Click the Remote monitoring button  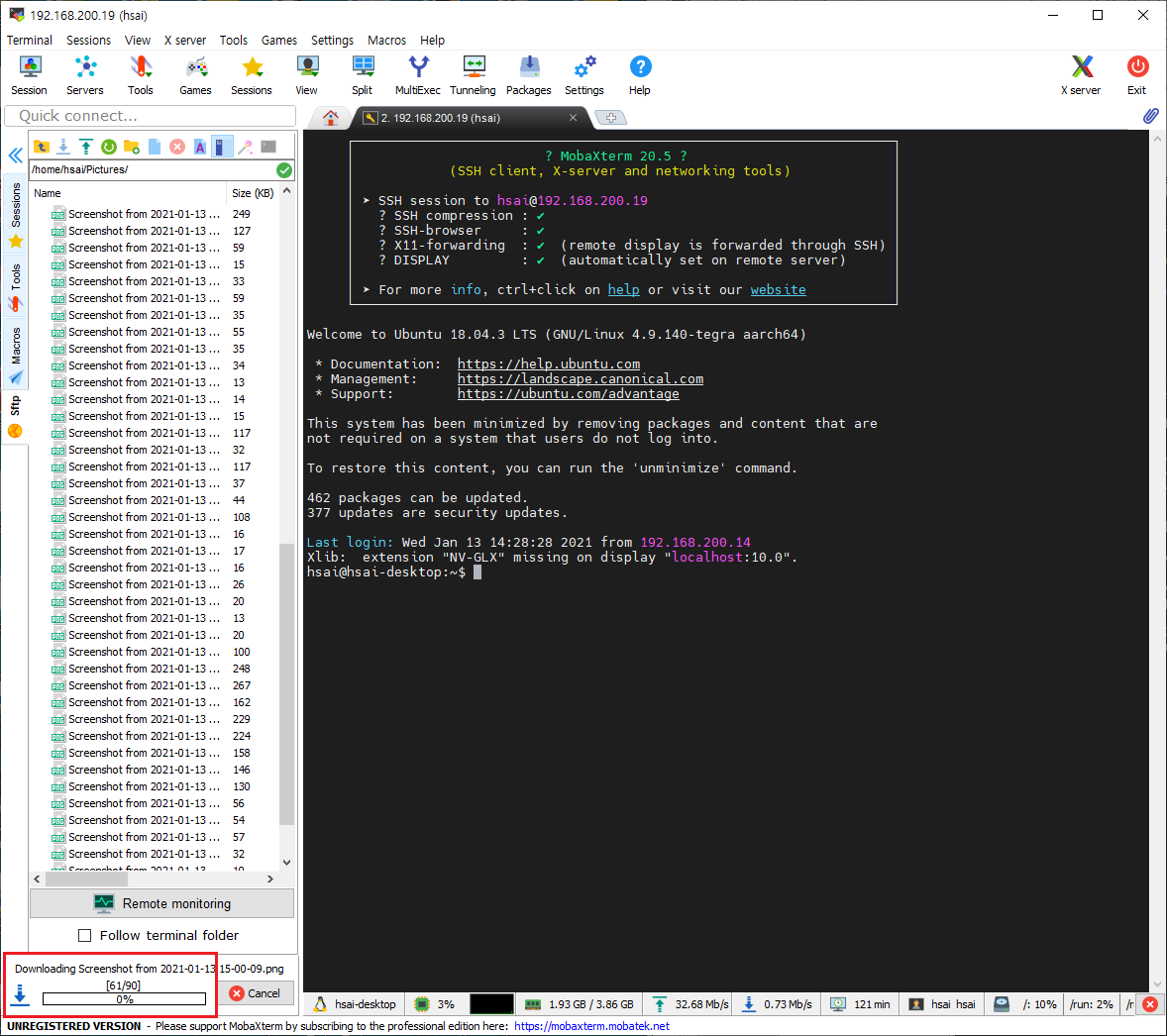(162, 903)
